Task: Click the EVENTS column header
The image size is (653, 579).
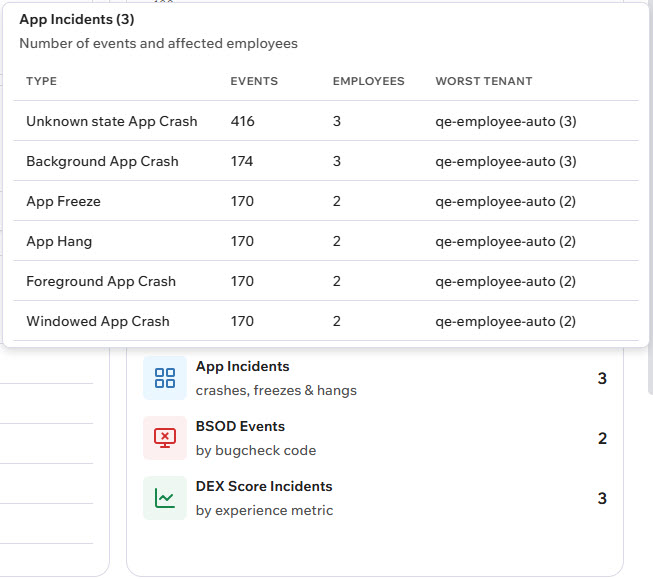Action: click(254, 81)
